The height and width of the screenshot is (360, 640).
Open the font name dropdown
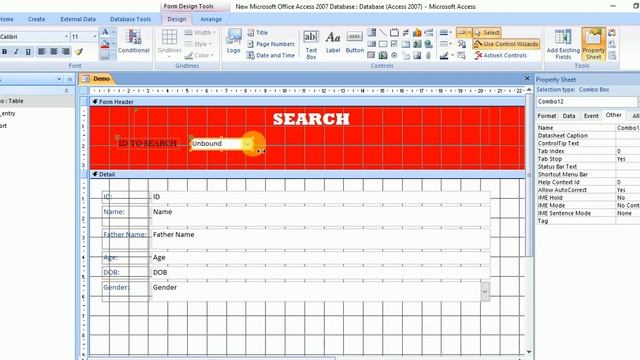[x=67, y=37]
